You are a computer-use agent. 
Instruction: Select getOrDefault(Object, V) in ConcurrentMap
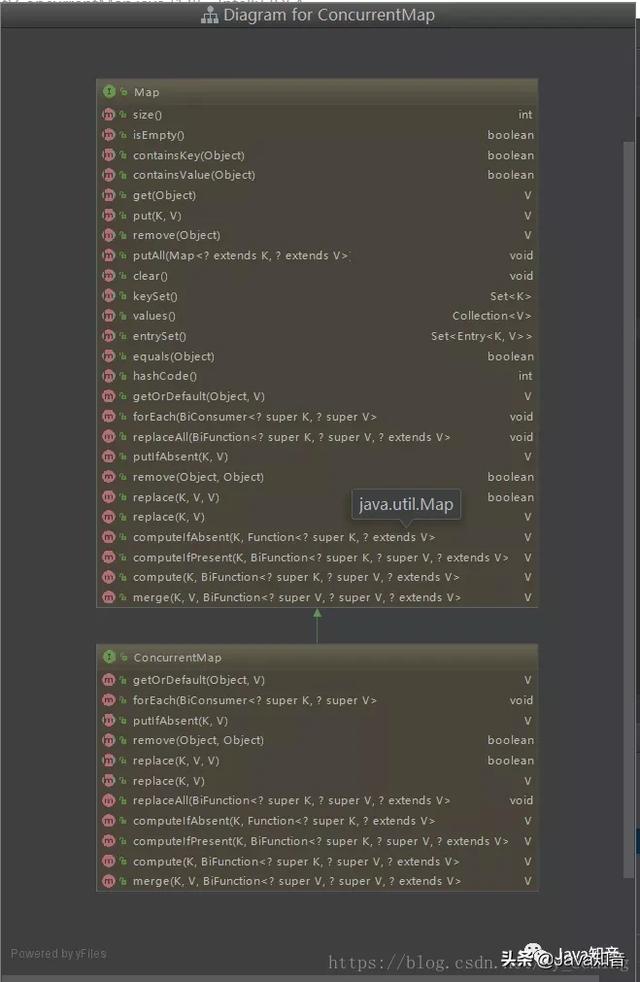click(199, 680)
